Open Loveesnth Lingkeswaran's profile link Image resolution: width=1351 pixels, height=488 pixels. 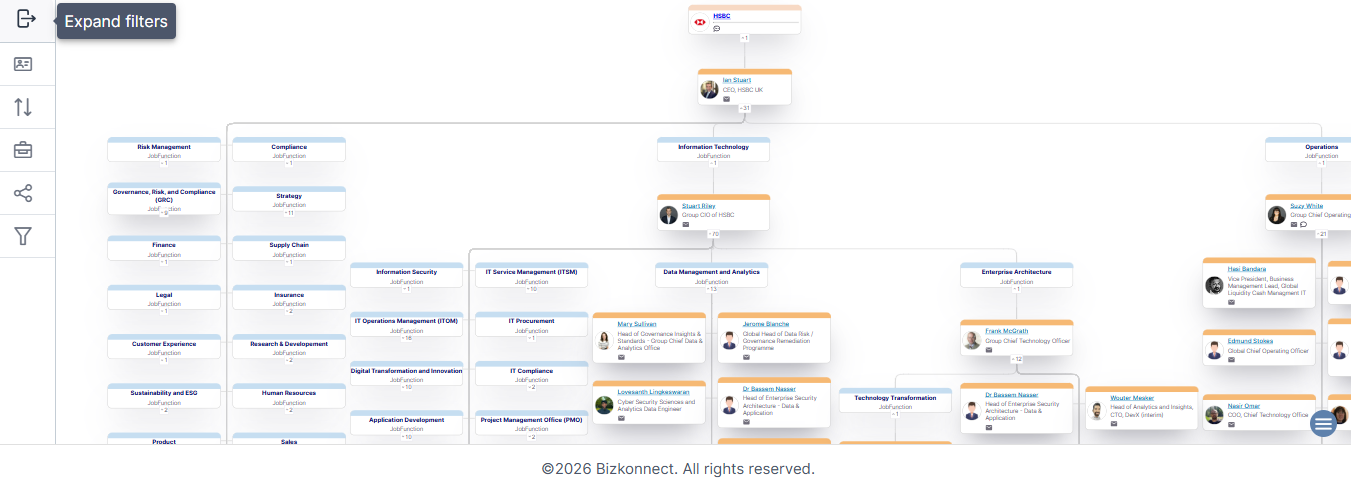(x=654, y=393)
